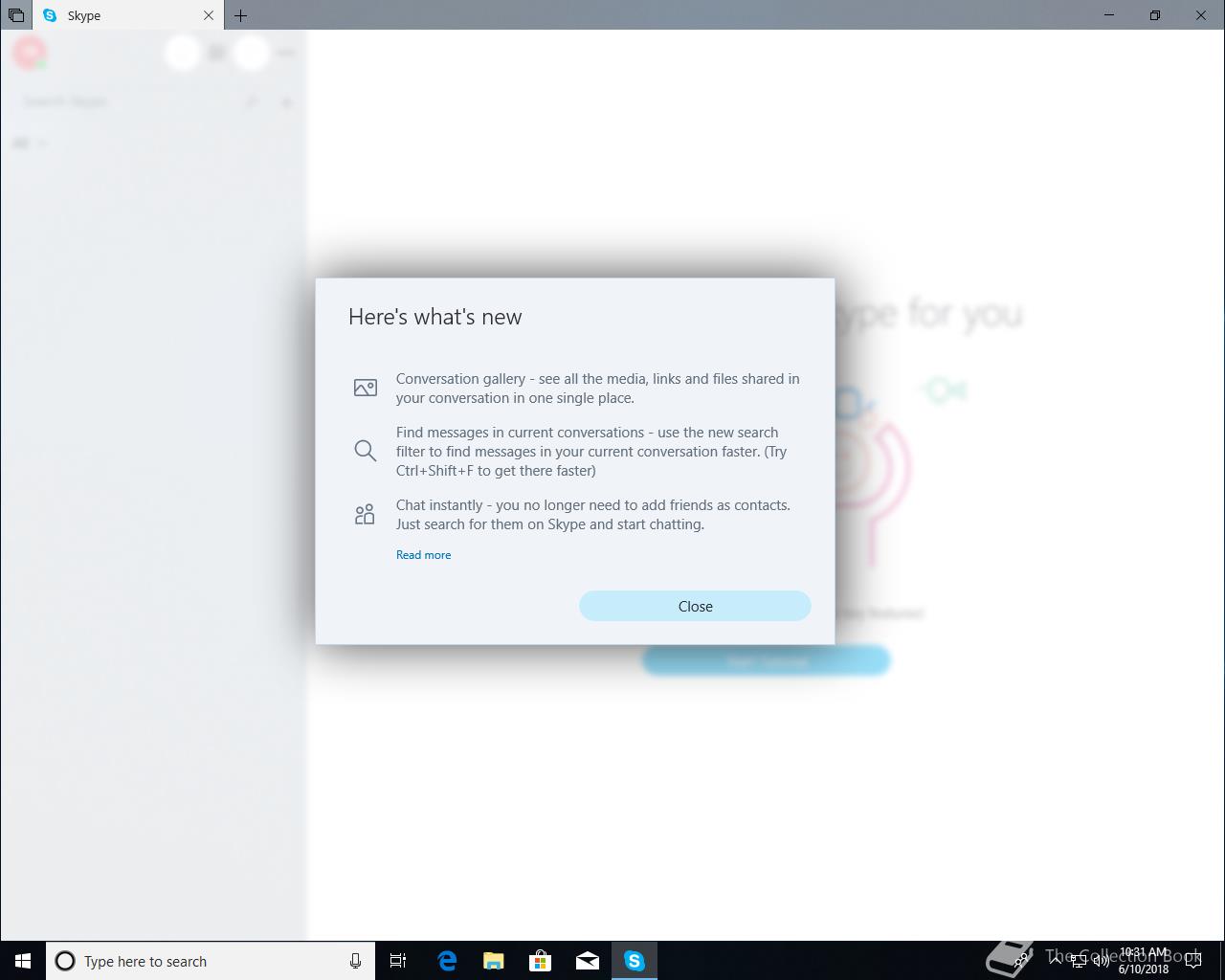
Task: Open the People icon in system tray
Action: 1021,961
